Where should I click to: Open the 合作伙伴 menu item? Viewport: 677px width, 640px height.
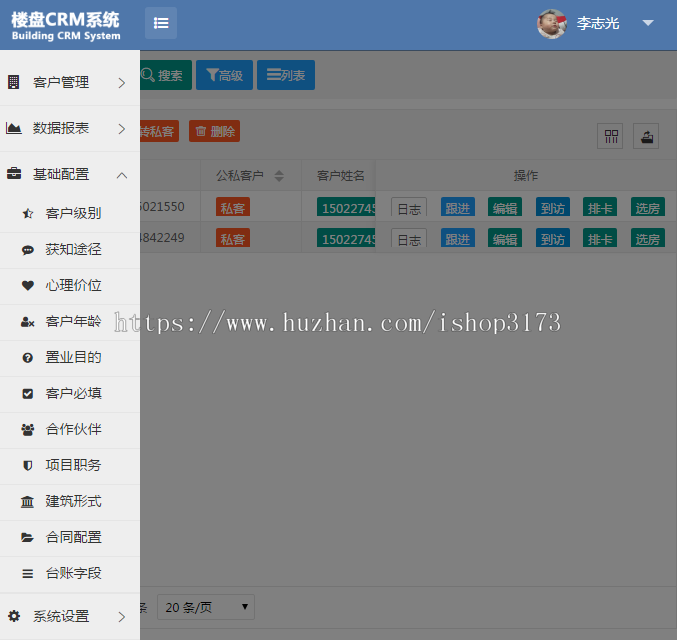point(70,431)
